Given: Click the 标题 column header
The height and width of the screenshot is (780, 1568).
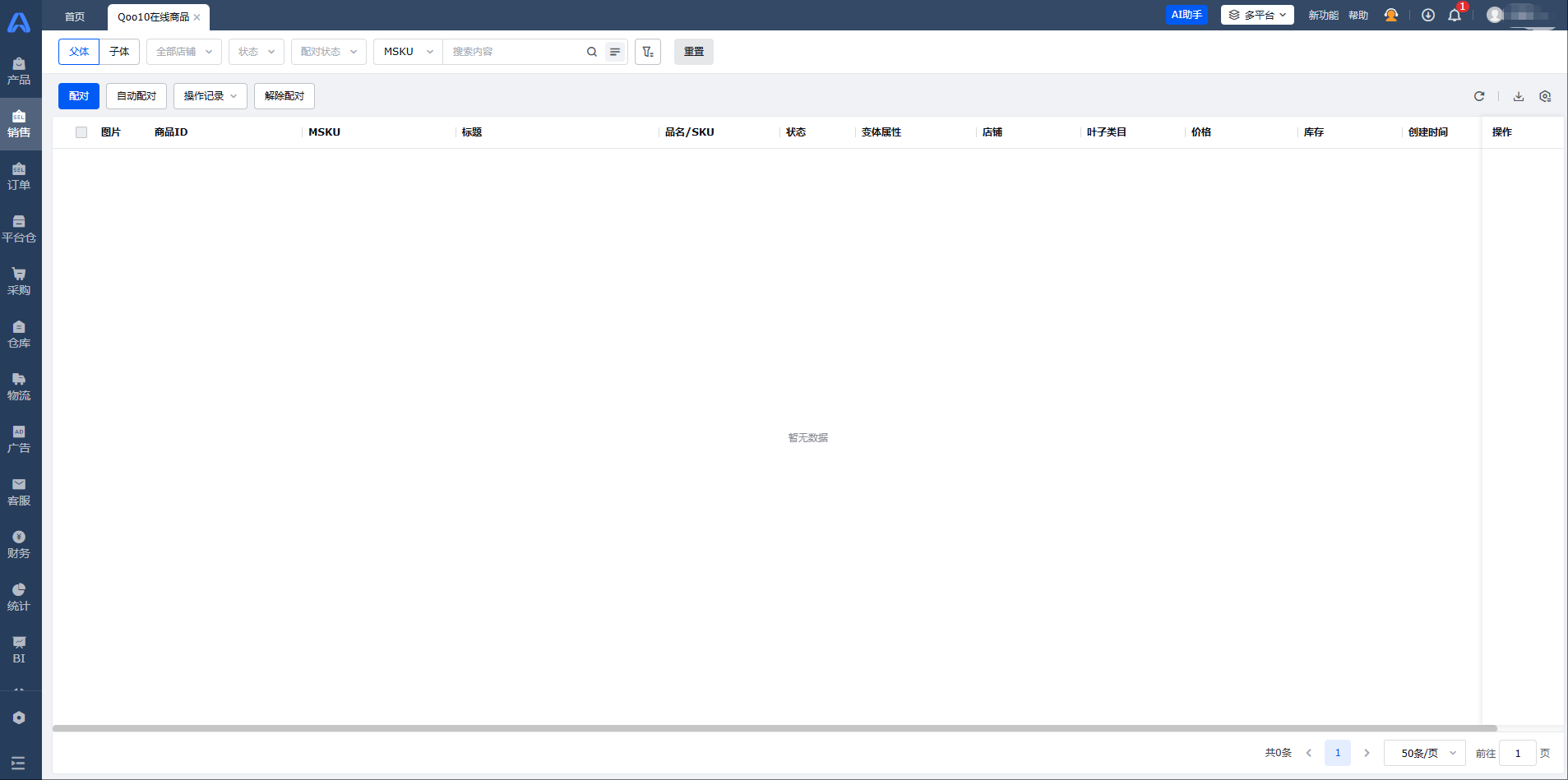Looking at the screenshot, I should (472, 132).
